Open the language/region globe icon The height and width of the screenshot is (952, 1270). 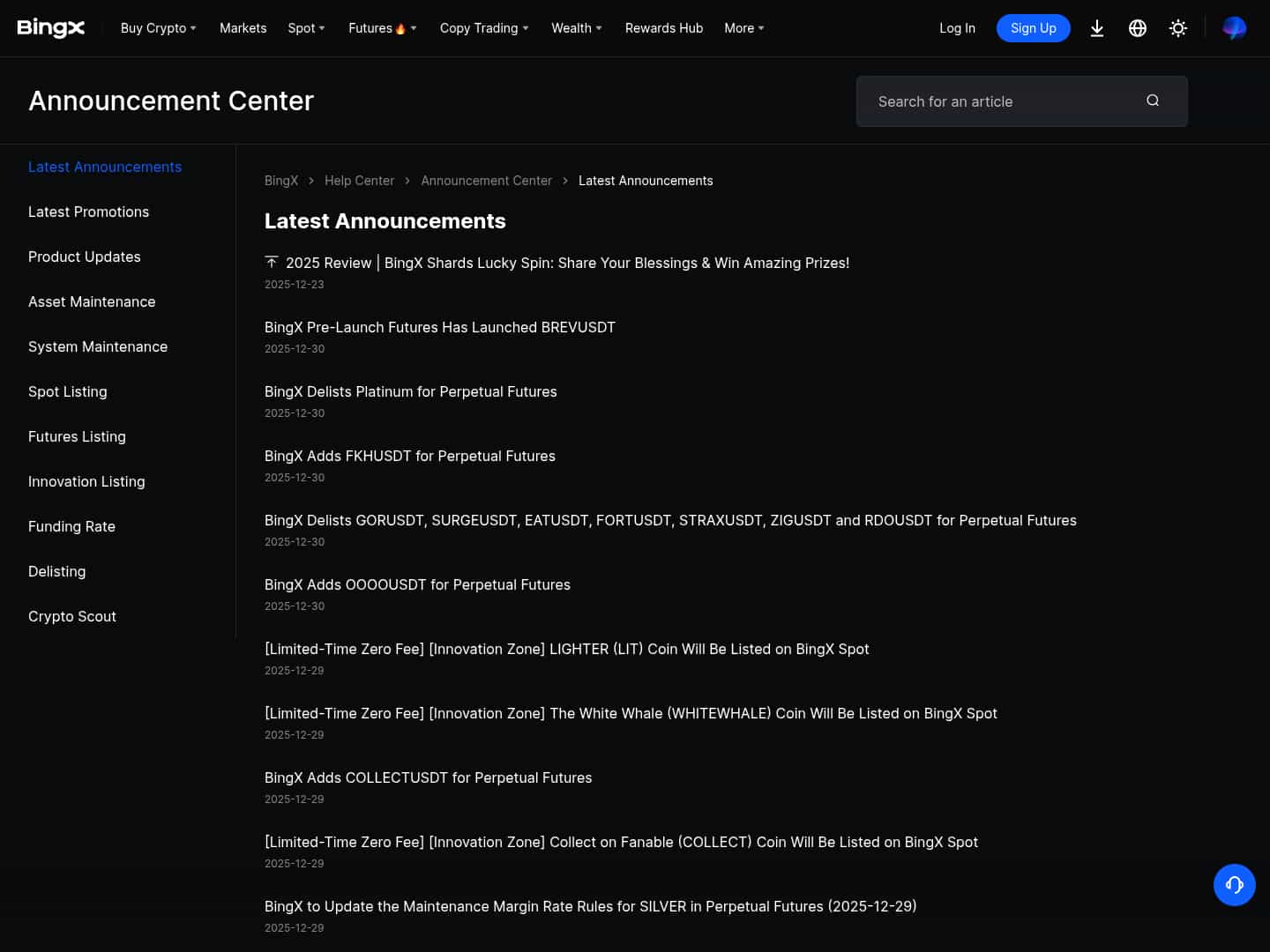[x=1138, y=28]
